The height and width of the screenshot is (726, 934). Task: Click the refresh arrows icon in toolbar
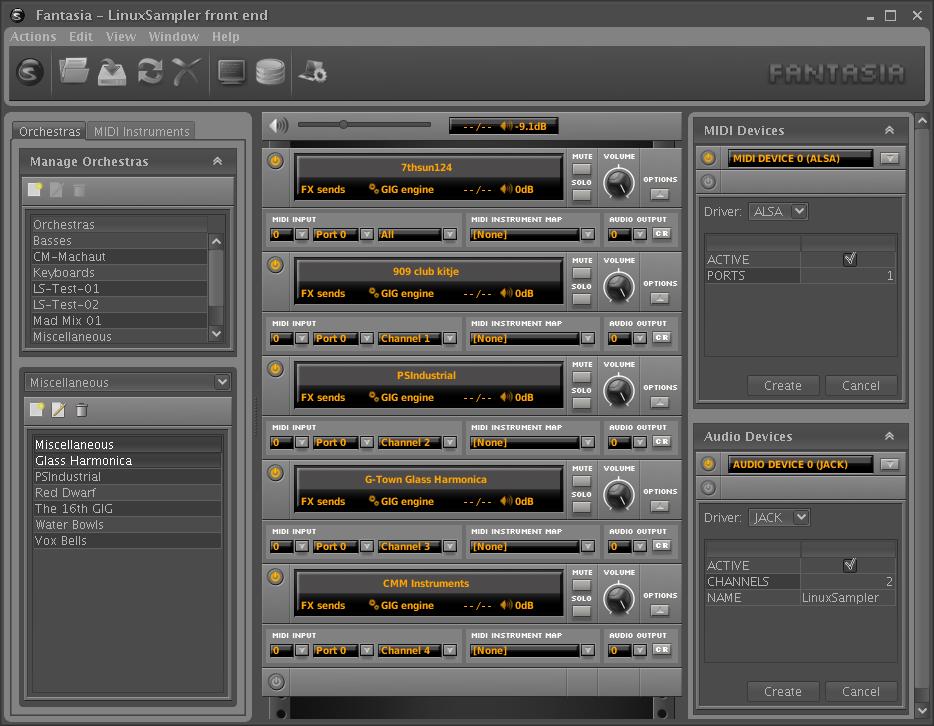point(150,72)
